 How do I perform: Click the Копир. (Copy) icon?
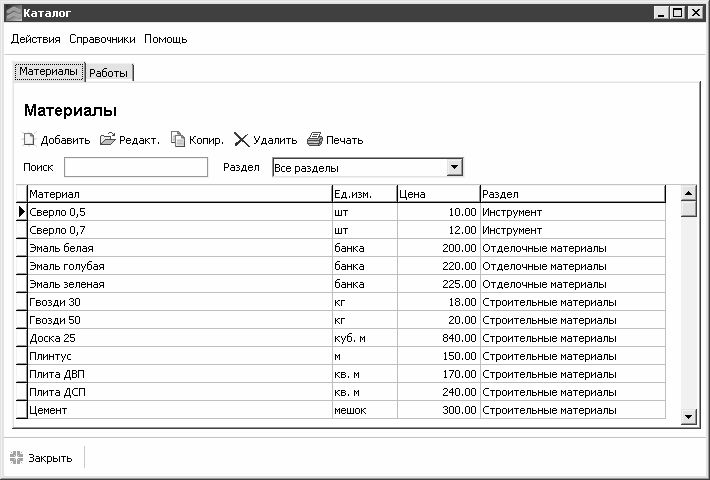pyautogui.click(x=178, y=140)
